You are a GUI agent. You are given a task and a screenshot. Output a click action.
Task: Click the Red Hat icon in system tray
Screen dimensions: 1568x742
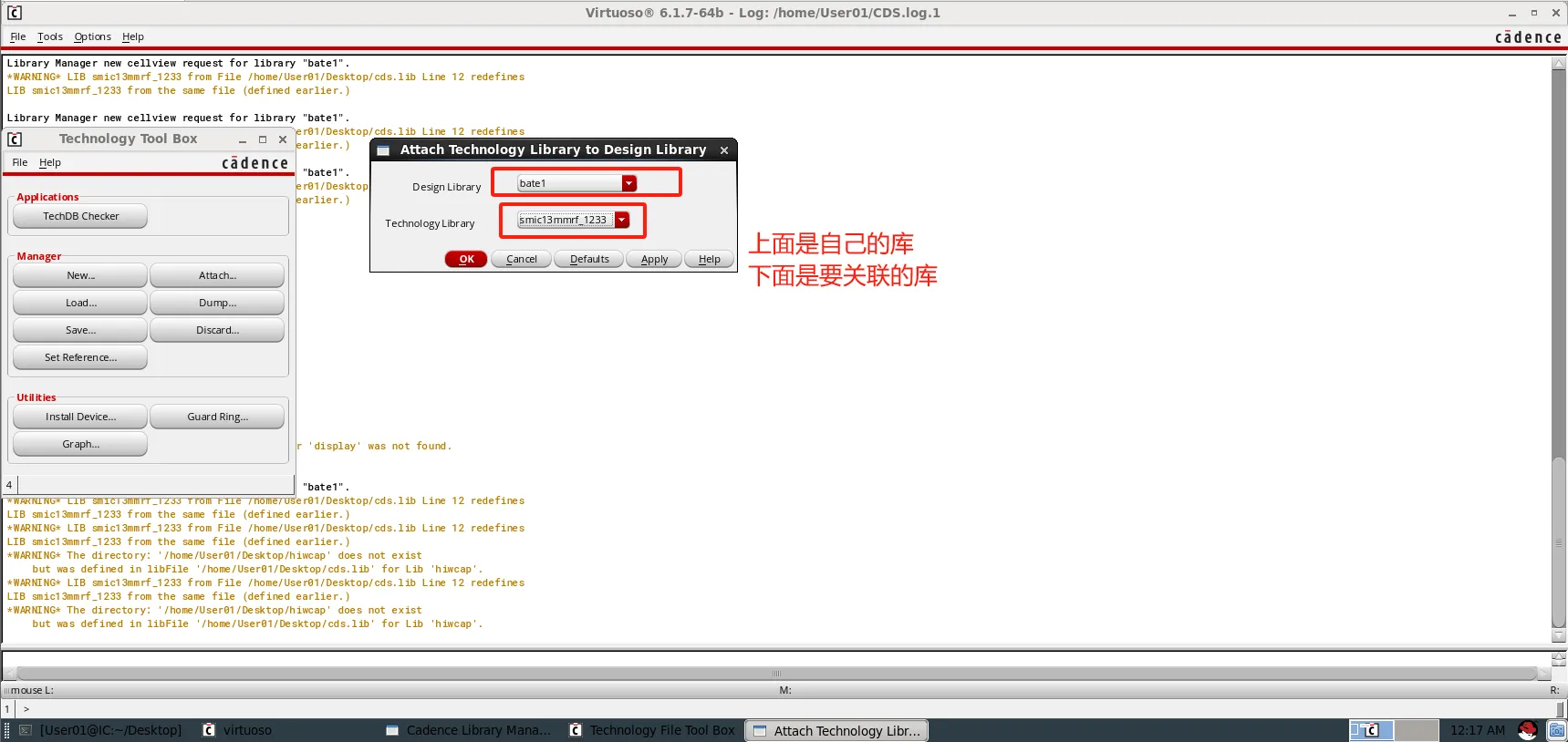[x=1528, y=730]
